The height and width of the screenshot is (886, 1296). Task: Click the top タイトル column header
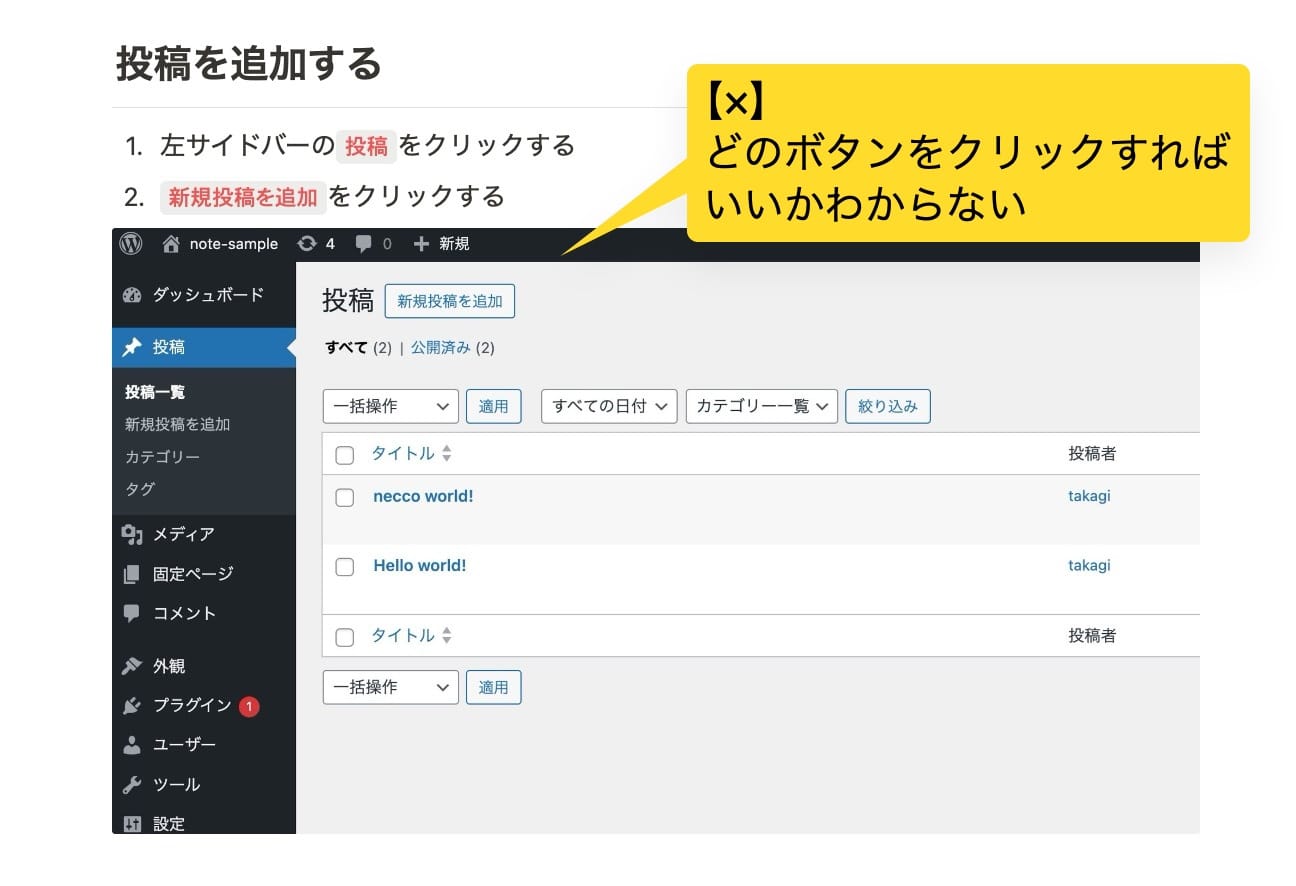click(x=403, y=454)
